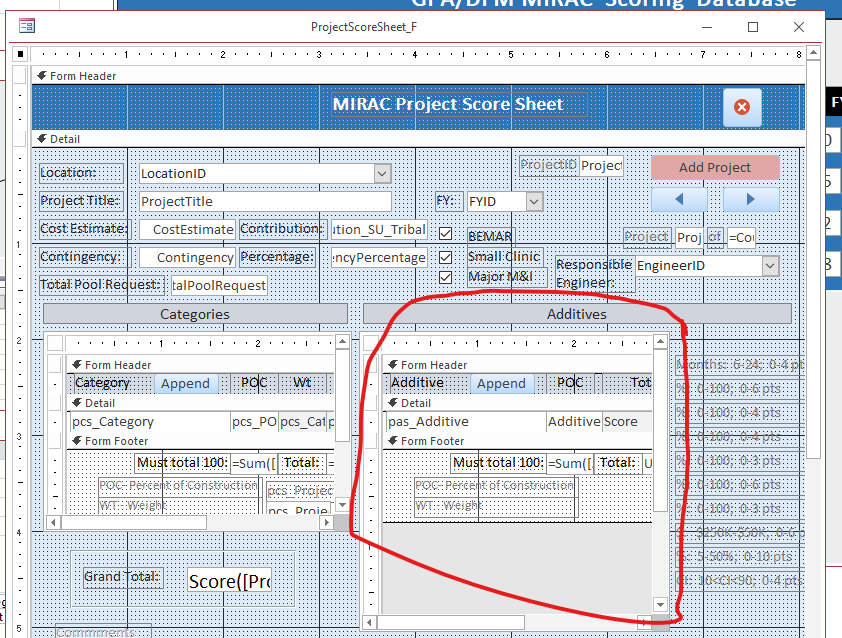Viewport: 842px width, 638px height.
Task: Select the Months: 6-24; 0-4 pts hint label
Action: coord(740,365)
